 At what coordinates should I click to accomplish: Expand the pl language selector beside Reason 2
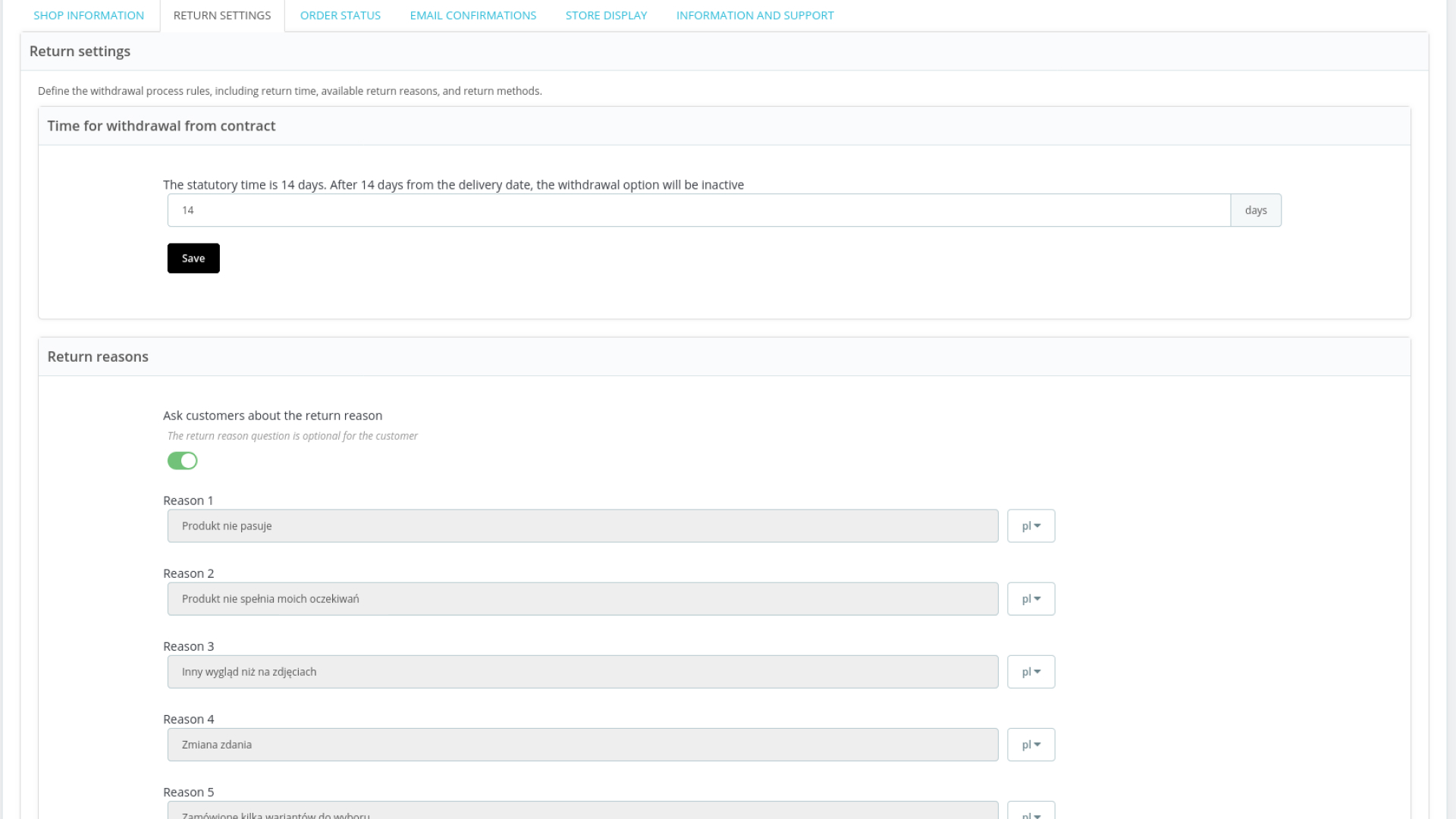pyautogui.click(x=1031, y=598)
